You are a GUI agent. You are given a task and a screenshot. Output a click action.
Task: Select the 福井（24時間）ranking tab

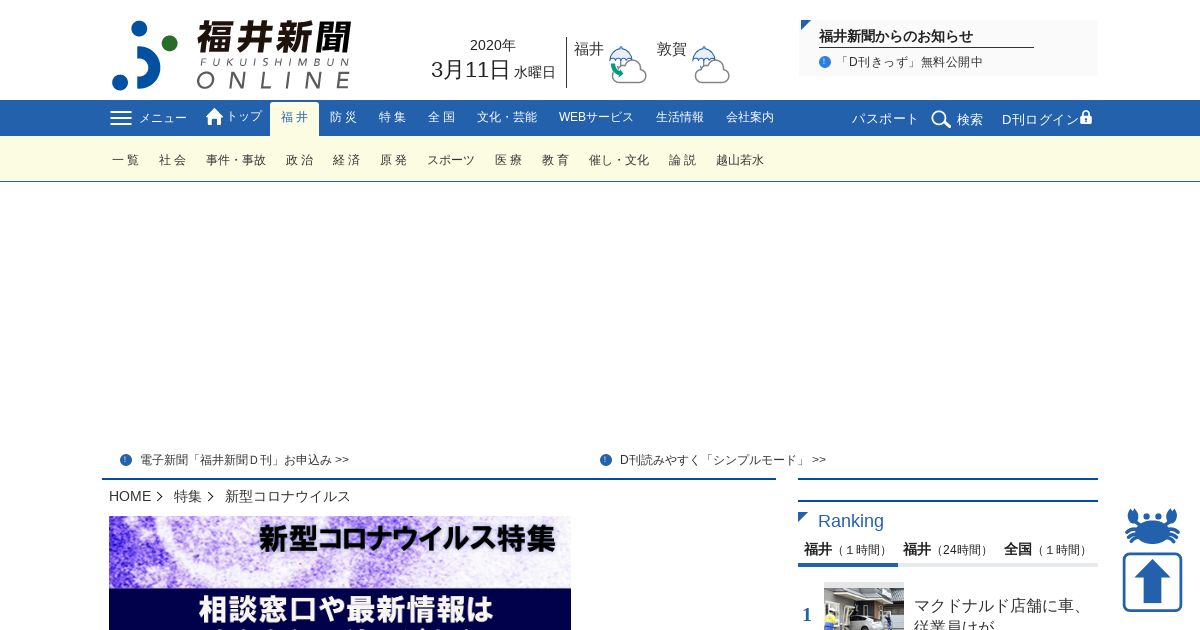948,550
